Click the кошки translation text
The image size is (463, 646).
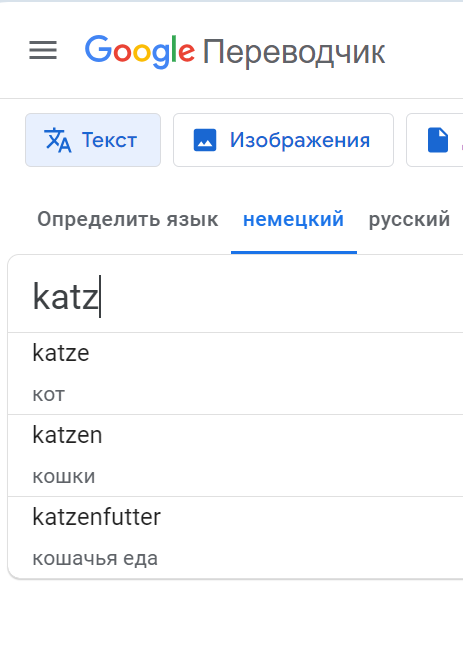pyautogui.click(x=64, y=477)
